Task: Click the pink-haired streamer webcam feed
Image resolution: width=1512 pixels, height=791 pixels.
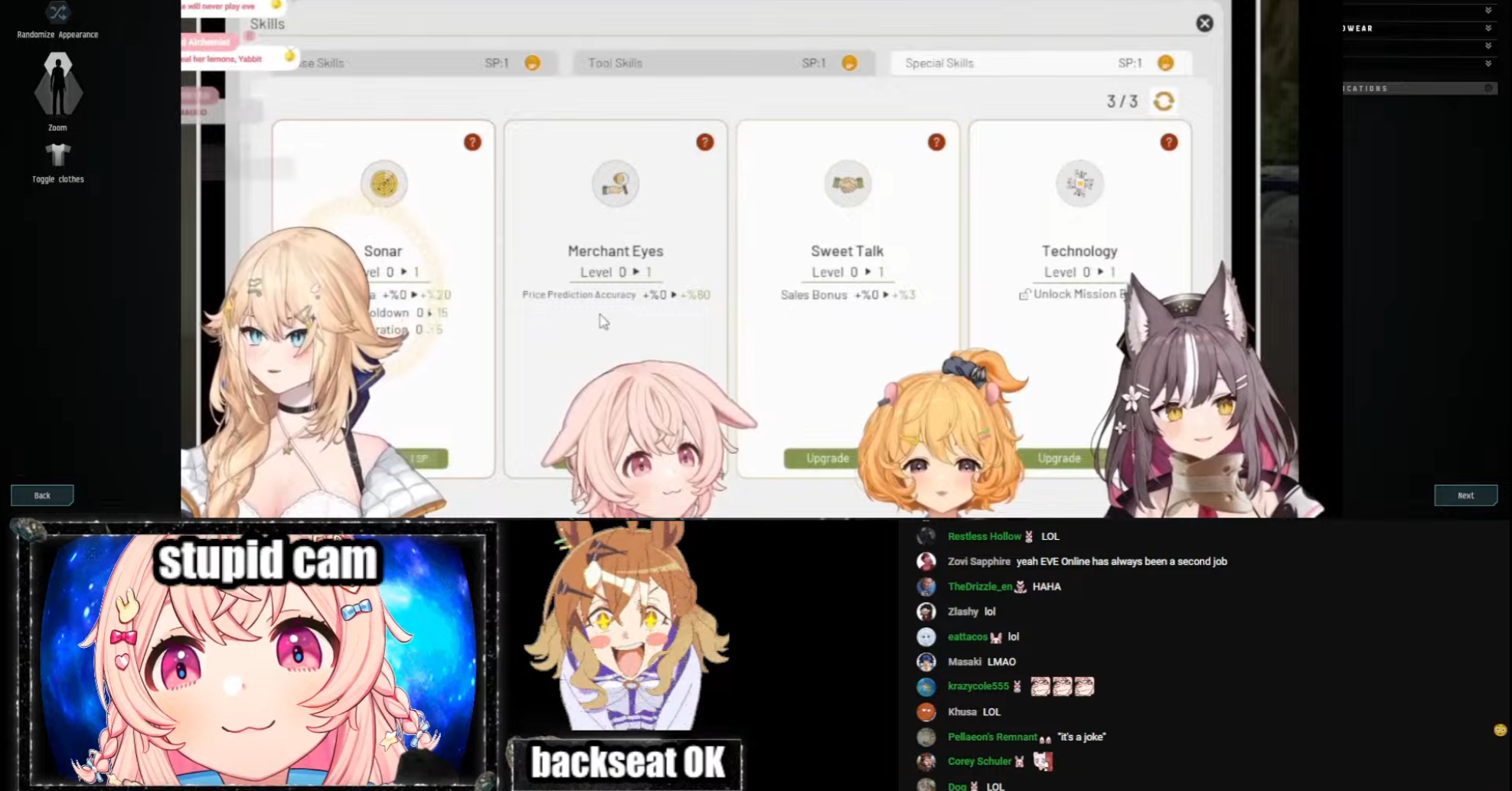Action: tap(257, 659)
